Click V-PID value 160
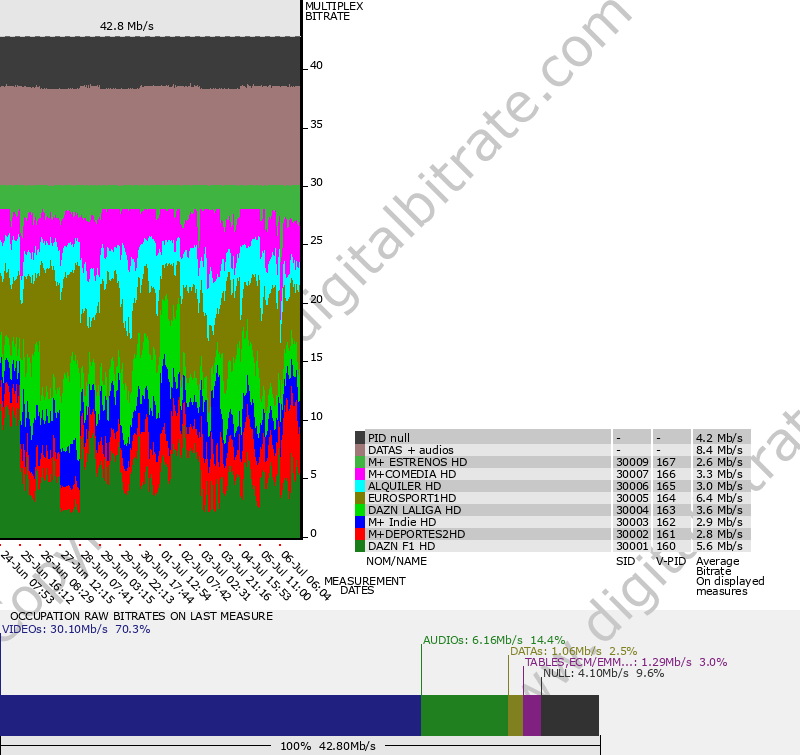 pos(666,546)
